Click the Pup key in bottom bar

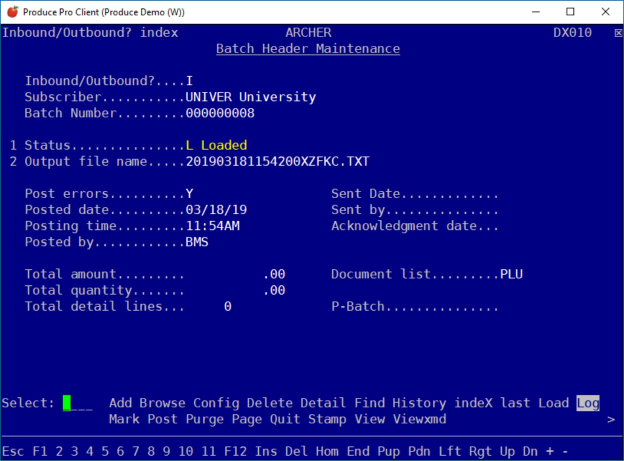click(x=389, y=451)
